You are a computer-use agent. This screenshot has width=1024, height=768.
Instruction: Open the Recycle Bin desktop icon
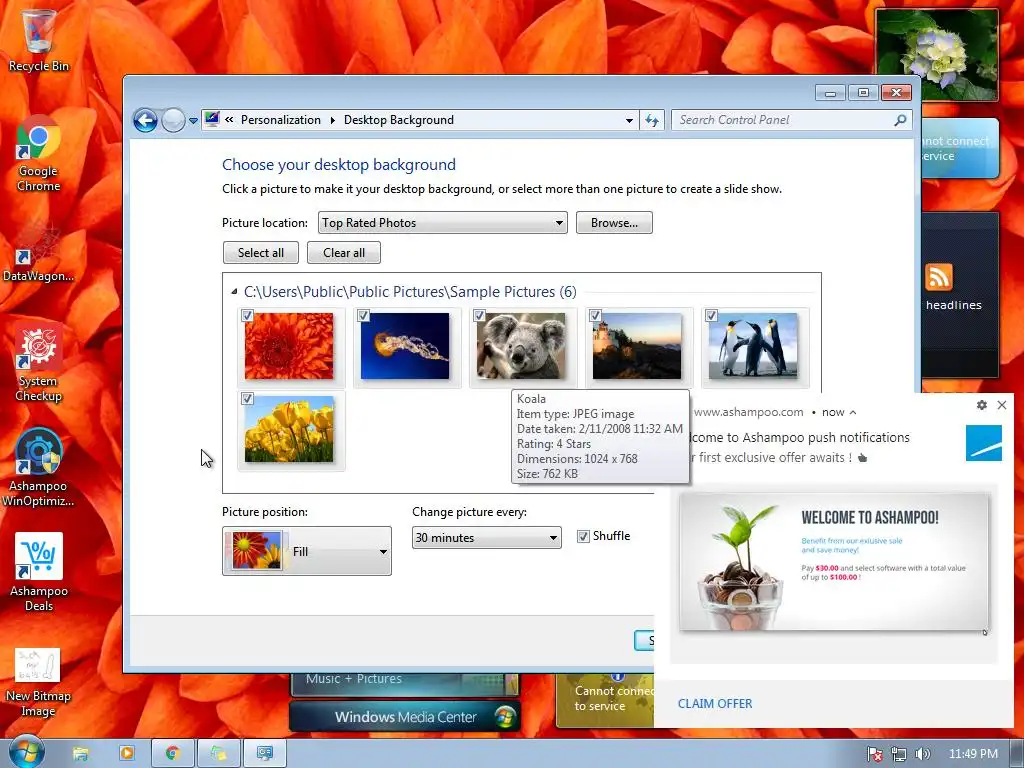point(39,40)
